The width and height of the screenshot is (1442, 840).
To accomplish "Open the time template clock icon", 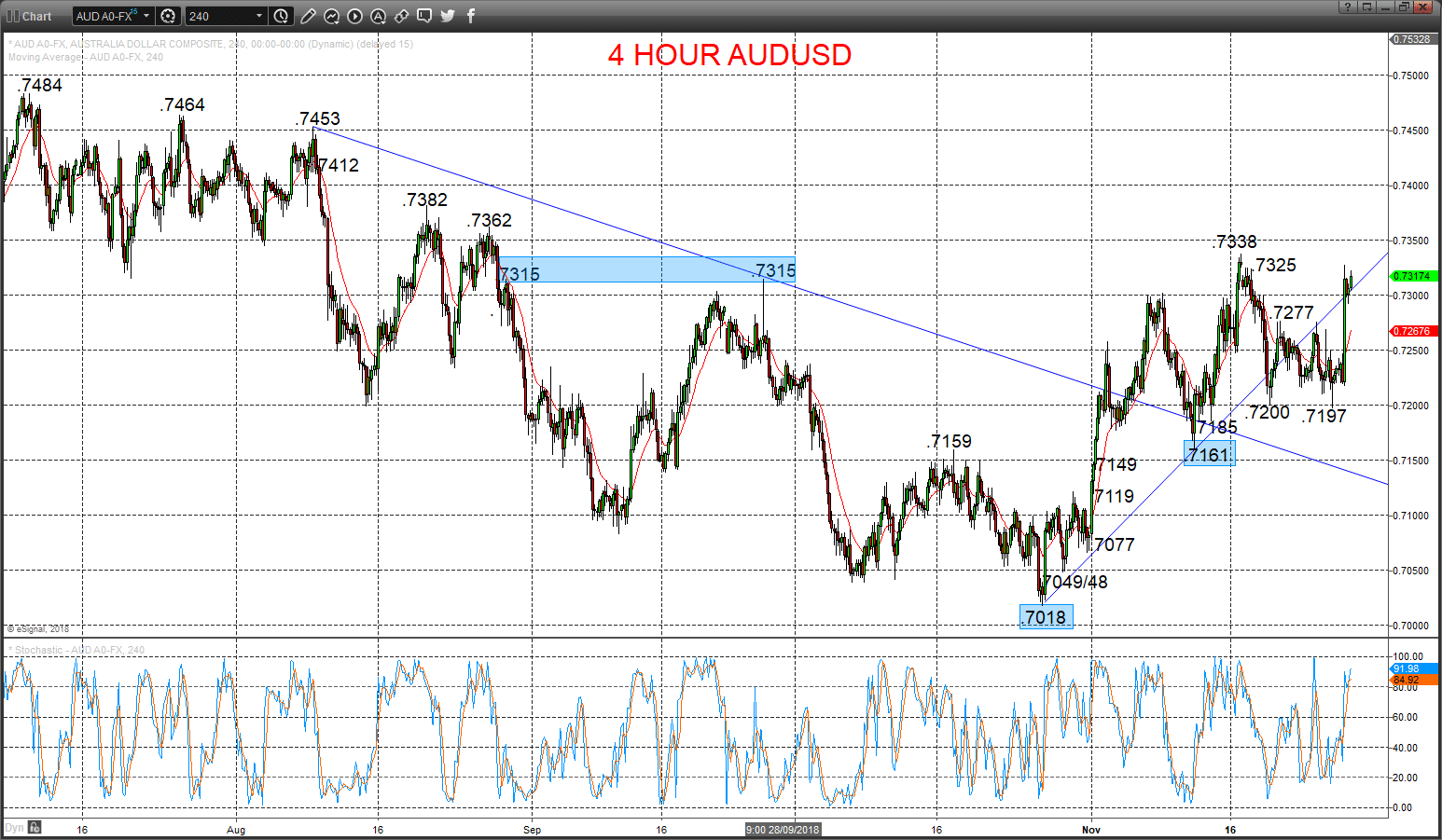I will [x=281, y=16].
